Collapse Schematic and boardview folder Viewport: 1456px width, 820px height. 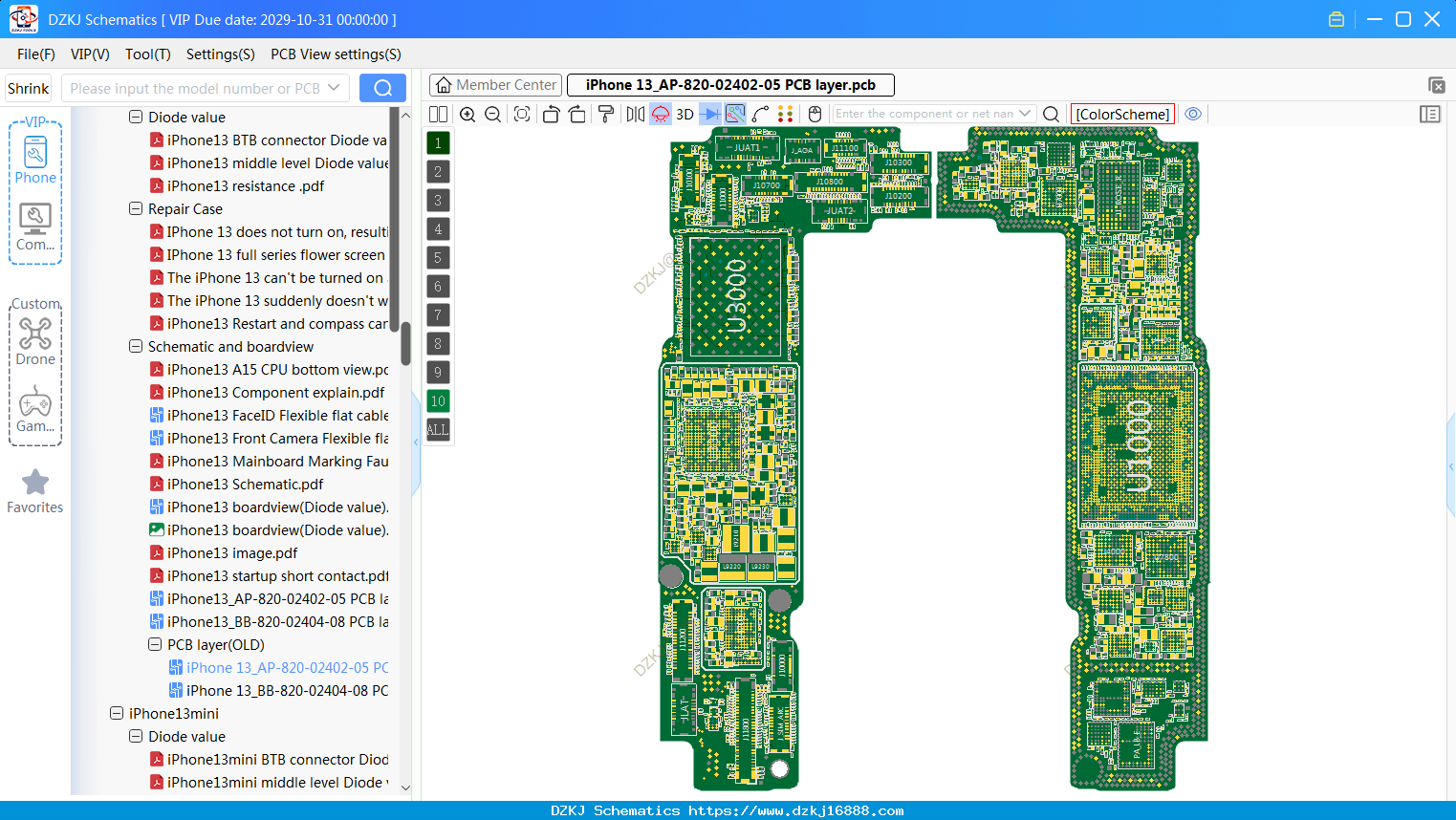click(x=136, y=346)
